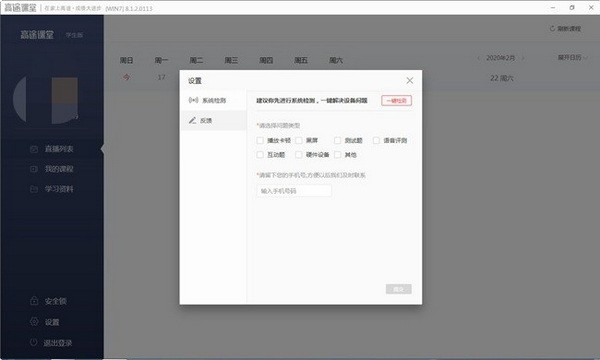Click the 退出登录 power icon

pos(34,342)
